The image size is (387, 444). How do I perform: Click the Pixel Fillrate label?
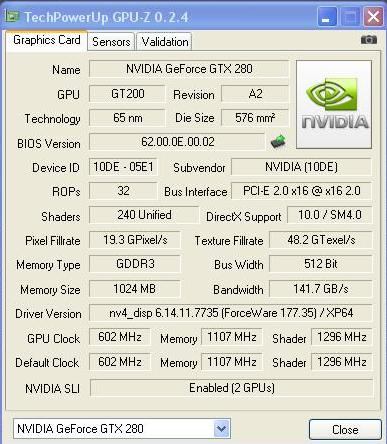tap(53, 241)
